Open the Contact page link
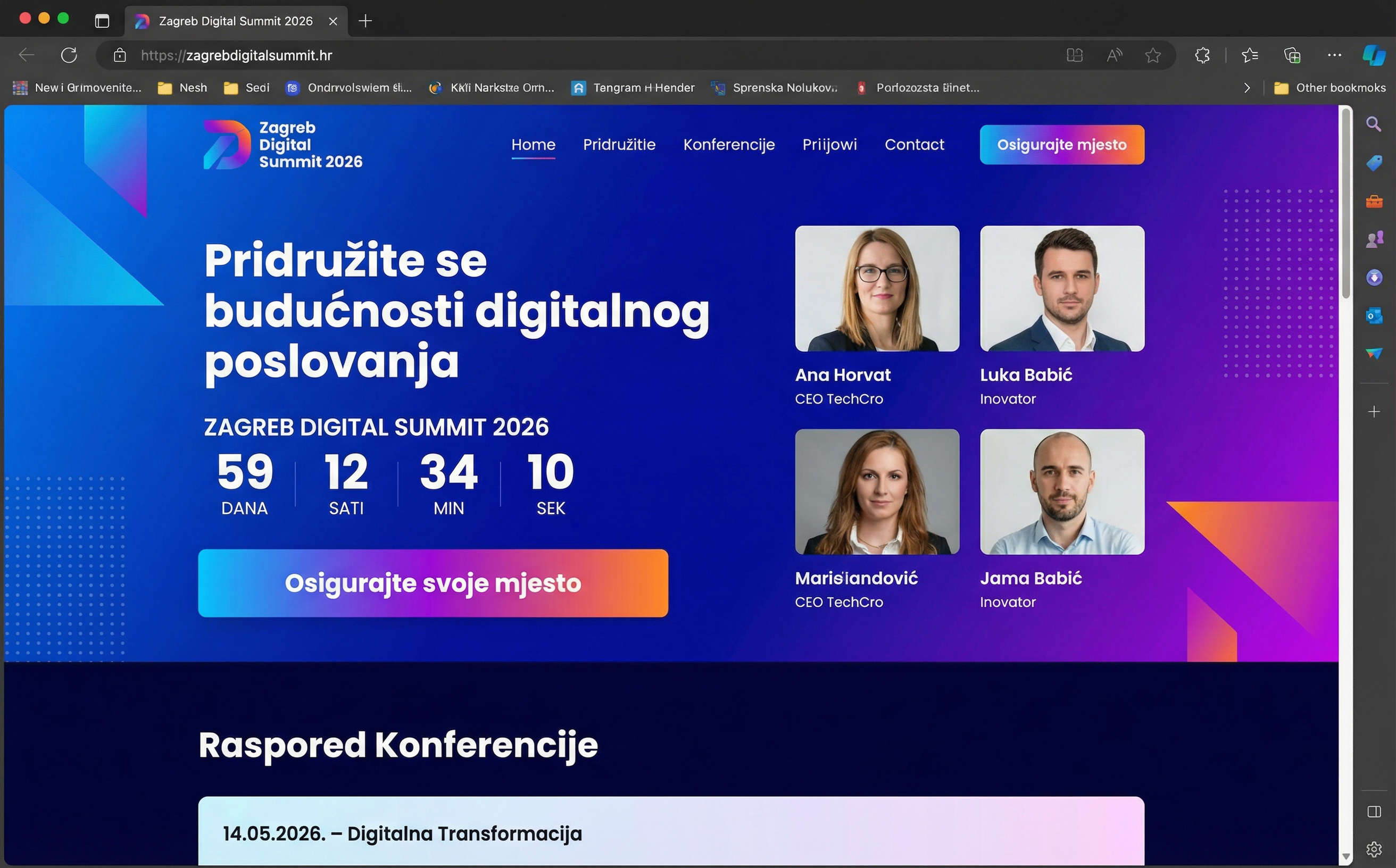The image size is (1396, 868). coord(914,145)
